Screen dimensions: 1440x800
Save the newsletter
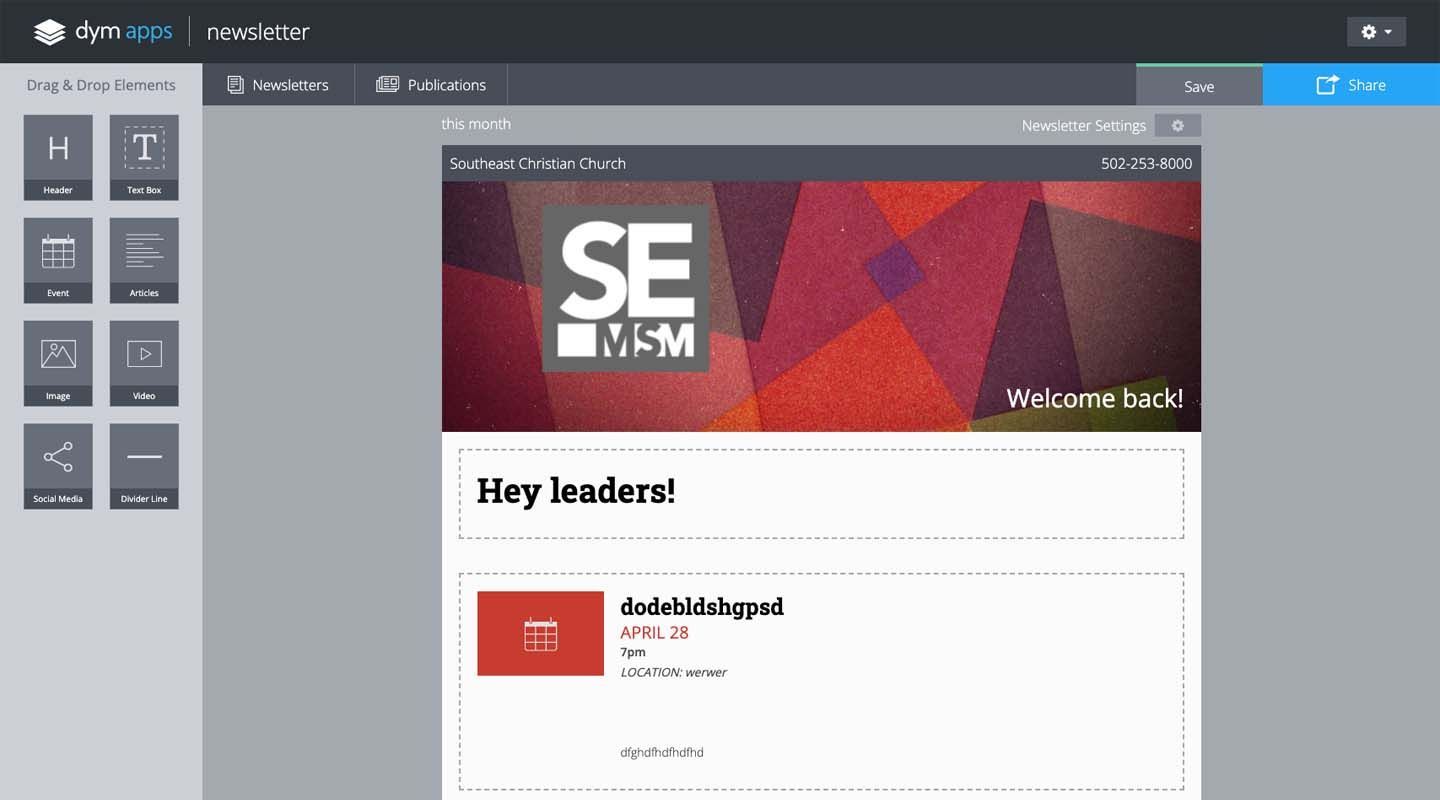(x=1199, y=86)
